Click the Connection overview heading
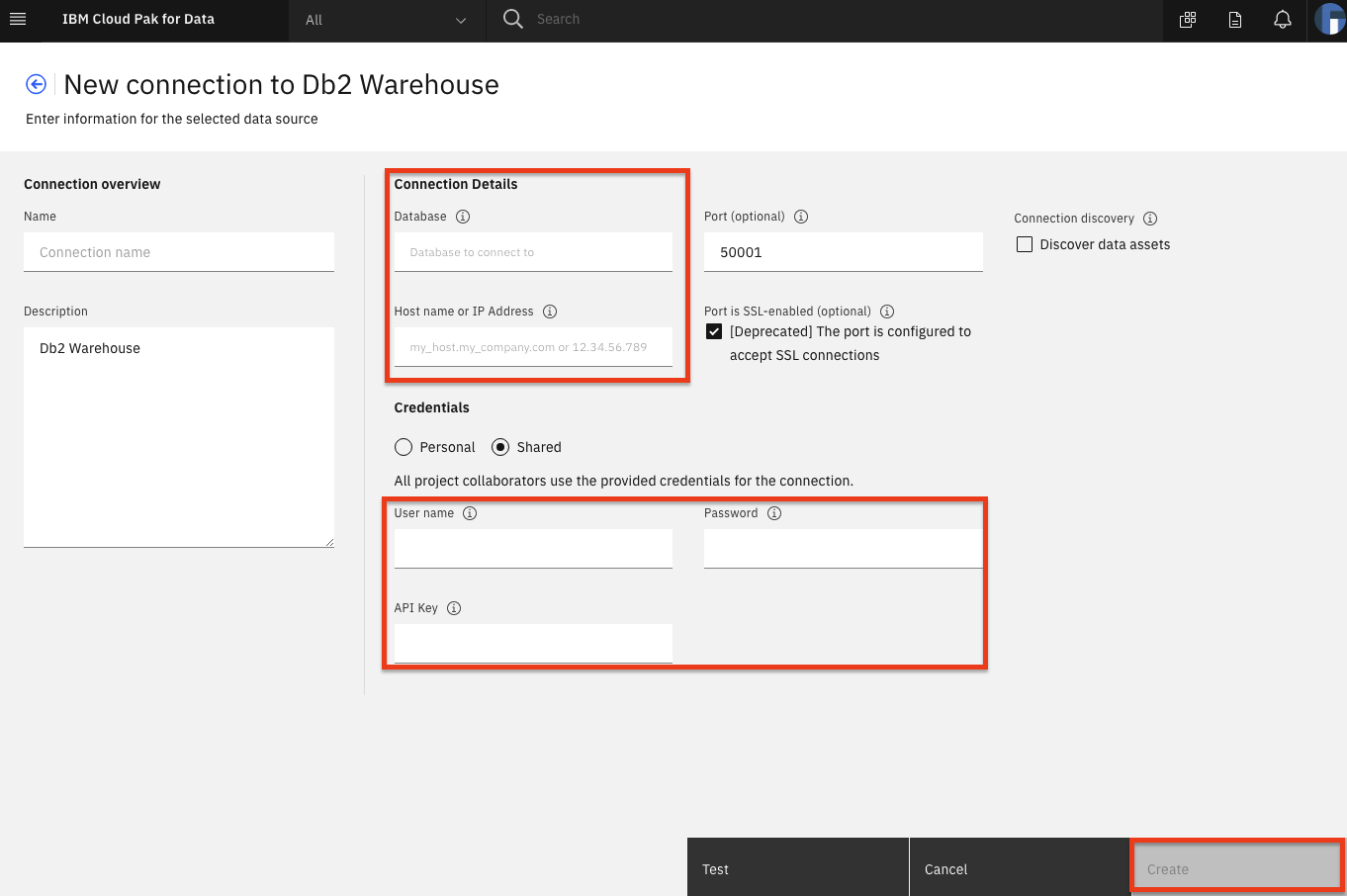Viewport: 1347px width, 896px height. pos(92,184)
